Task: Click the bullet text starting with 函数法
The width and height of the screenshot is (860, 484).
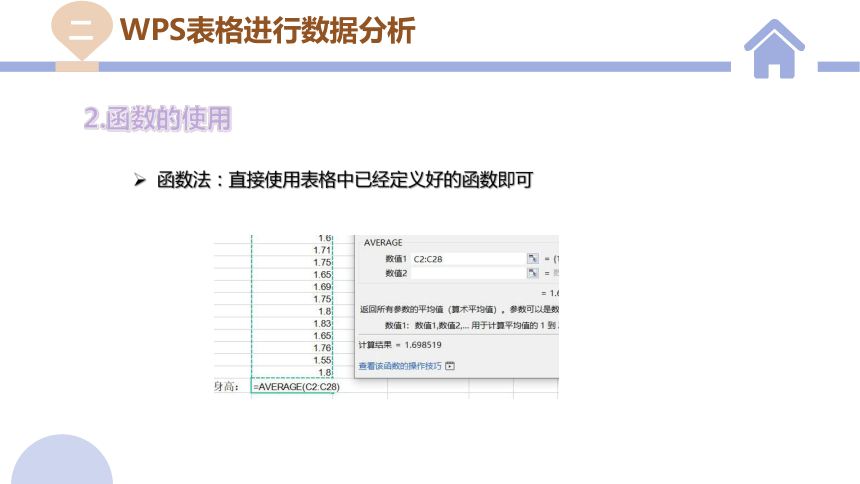Action: [x=344, y=180]
